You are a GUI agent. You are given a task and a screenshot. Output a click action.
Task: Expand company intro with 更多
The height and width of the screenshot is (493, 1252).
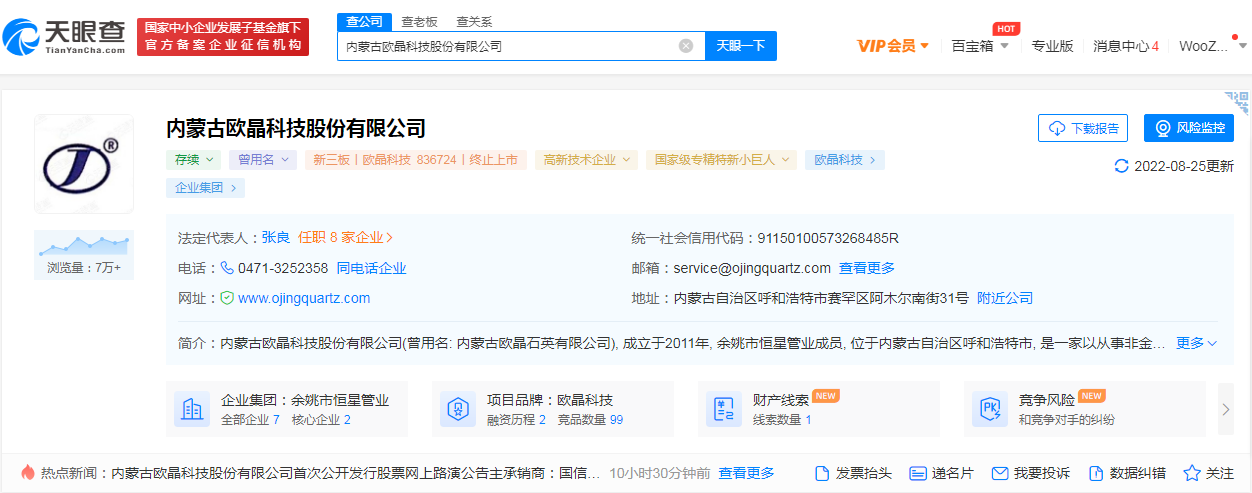click(1196, 343)
